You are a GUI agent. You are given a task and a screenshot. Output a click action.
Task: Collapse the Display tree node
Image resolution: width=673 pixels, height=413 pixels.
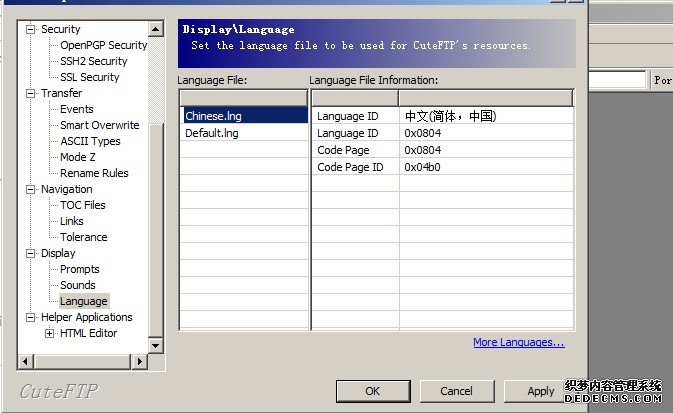click(31, 253)
